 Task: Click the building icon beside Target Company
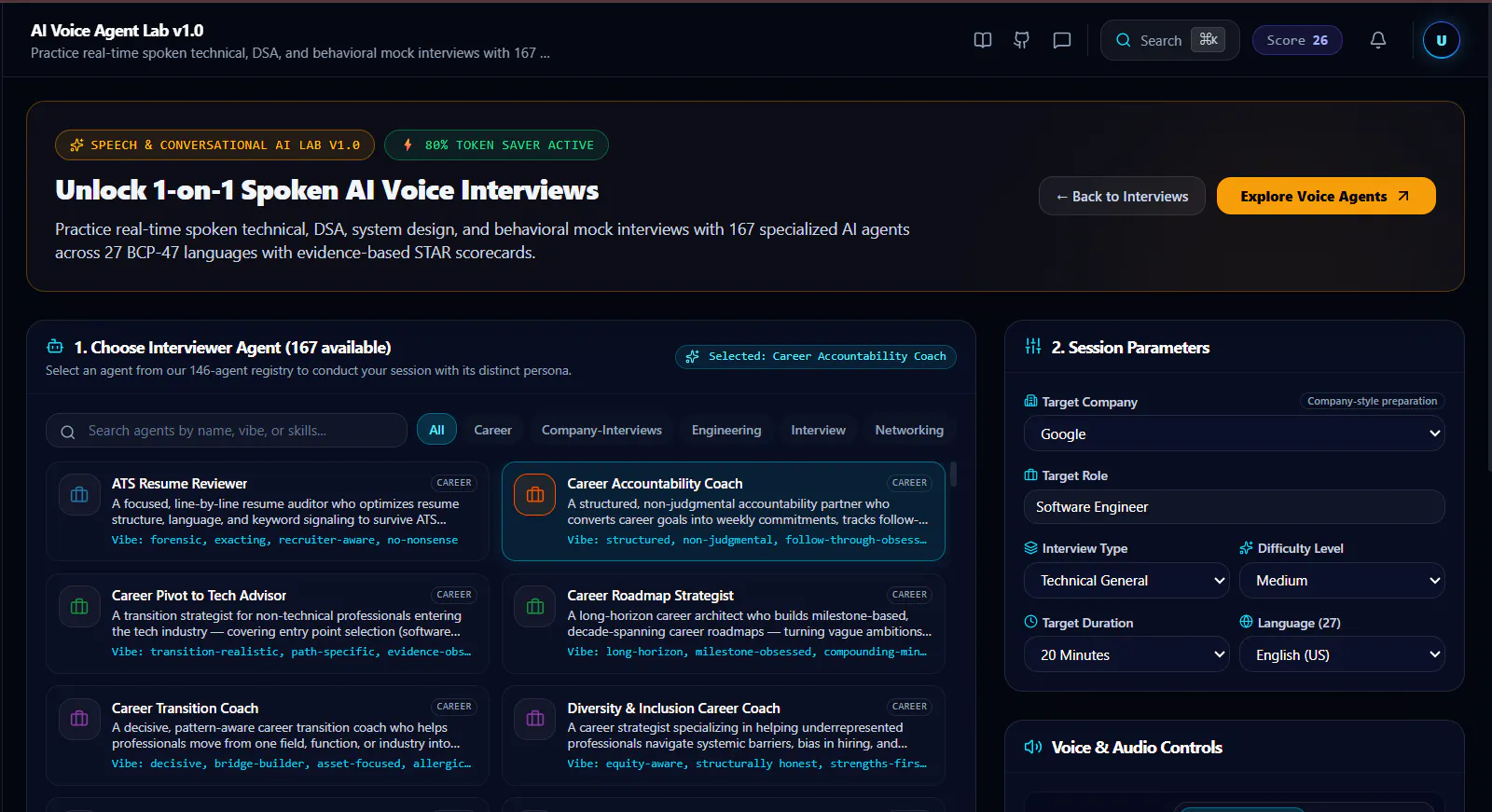[1030, 402]
